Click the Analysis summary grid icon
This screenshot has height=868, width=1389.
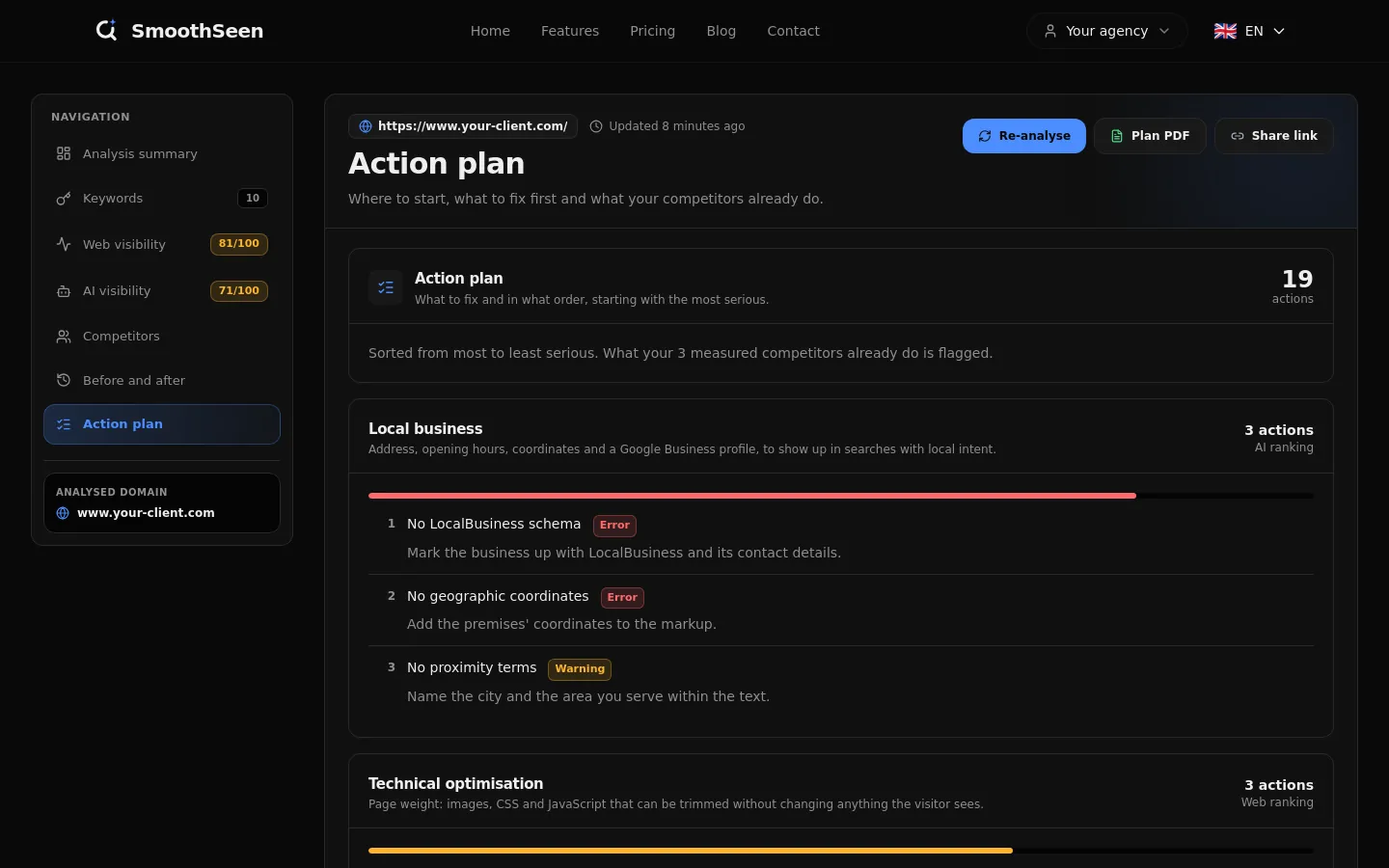coord(64,153)
